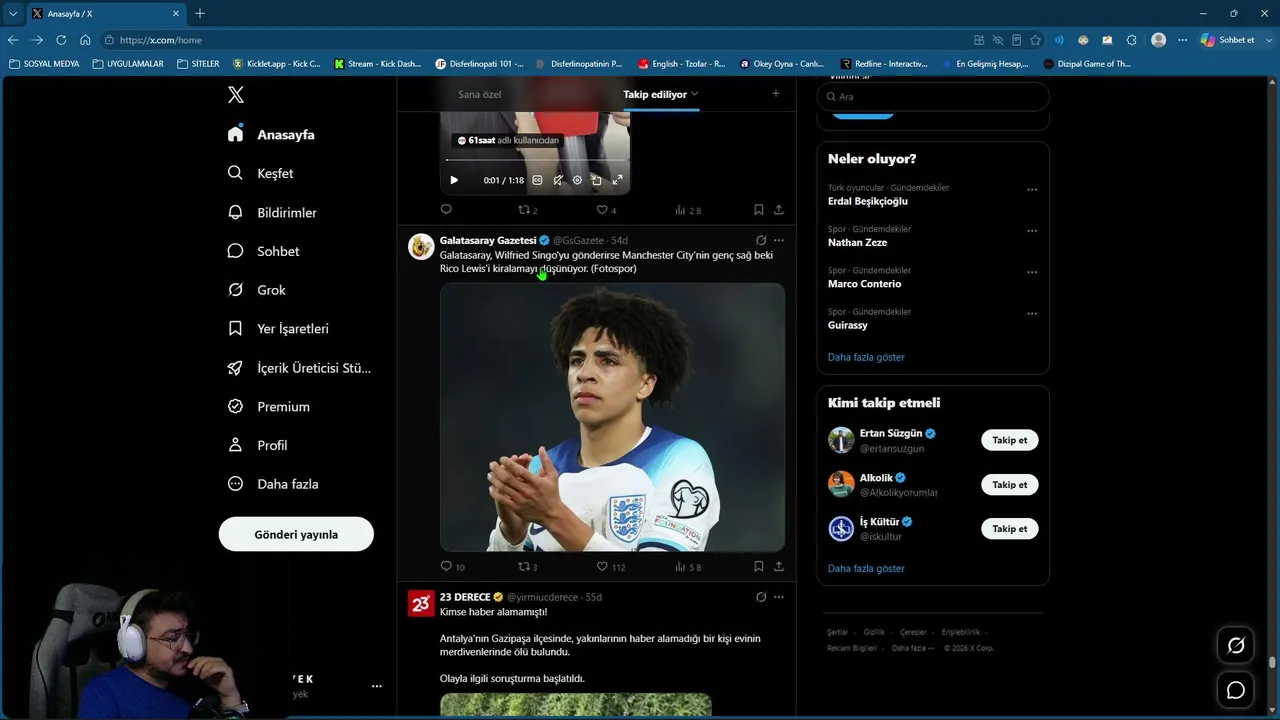This screenshot has height=720, width=1280.
Task: Open Keşfet from the sidebar
Action: [260, 173]
